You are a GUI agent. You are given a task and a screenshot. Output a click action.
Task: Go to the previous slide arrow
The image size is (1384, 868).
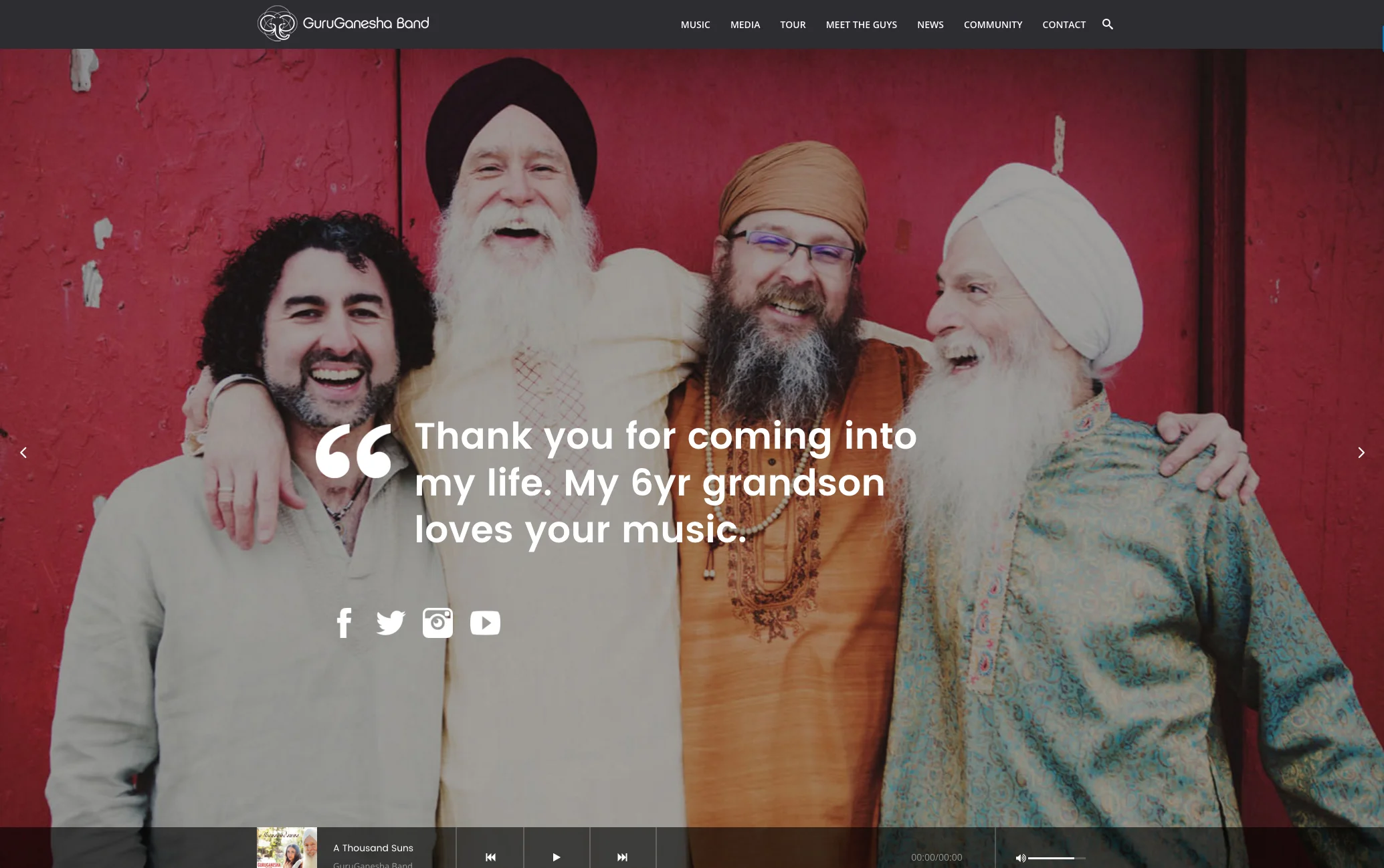pyautogui.click(x=23, y=453)
